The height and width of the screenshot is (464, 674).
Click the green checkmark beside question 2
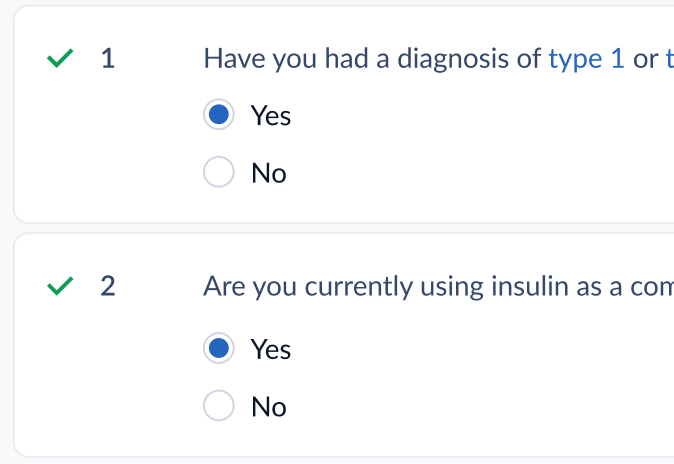(60, 286)
